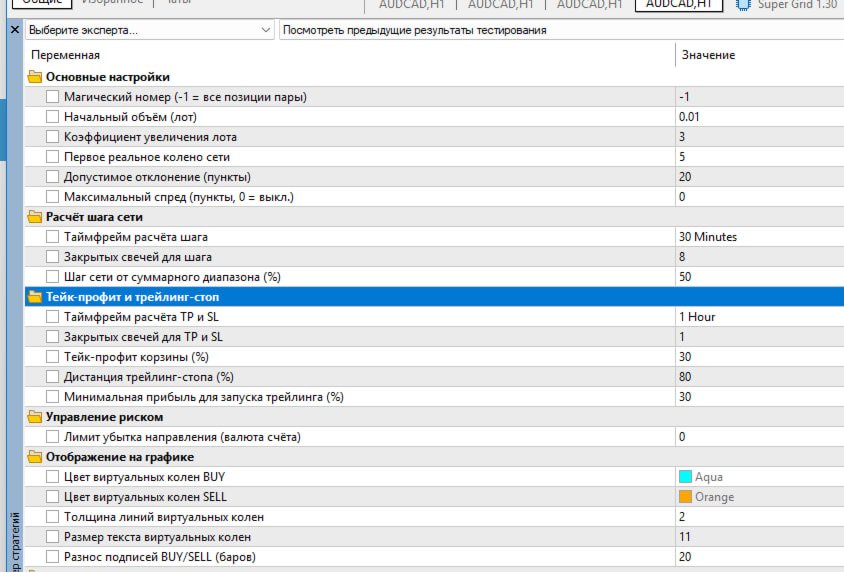Open '1 Hour' timeframe value
844x572 pixels.
(759, 317)
